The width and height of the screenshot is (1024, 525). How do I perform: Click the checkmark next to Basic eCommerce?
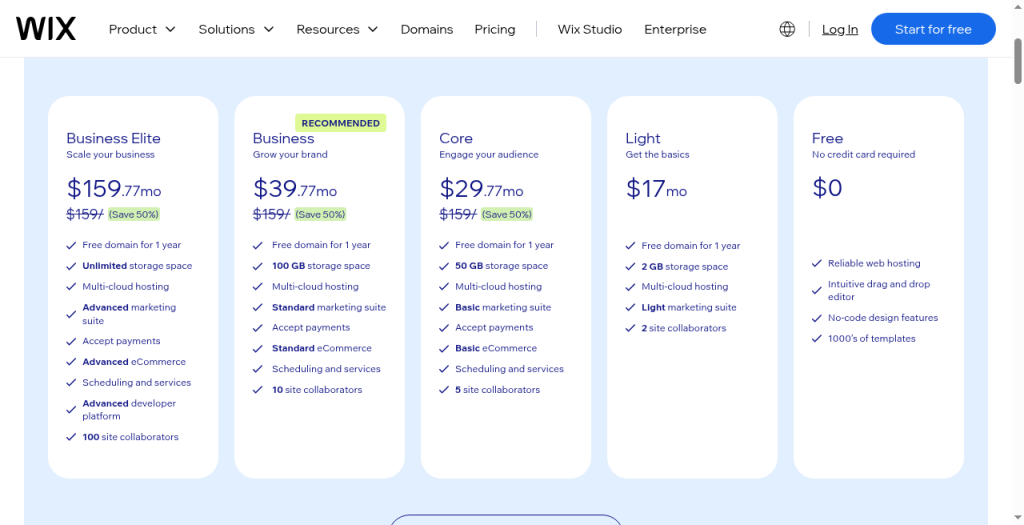coord(444,348)
